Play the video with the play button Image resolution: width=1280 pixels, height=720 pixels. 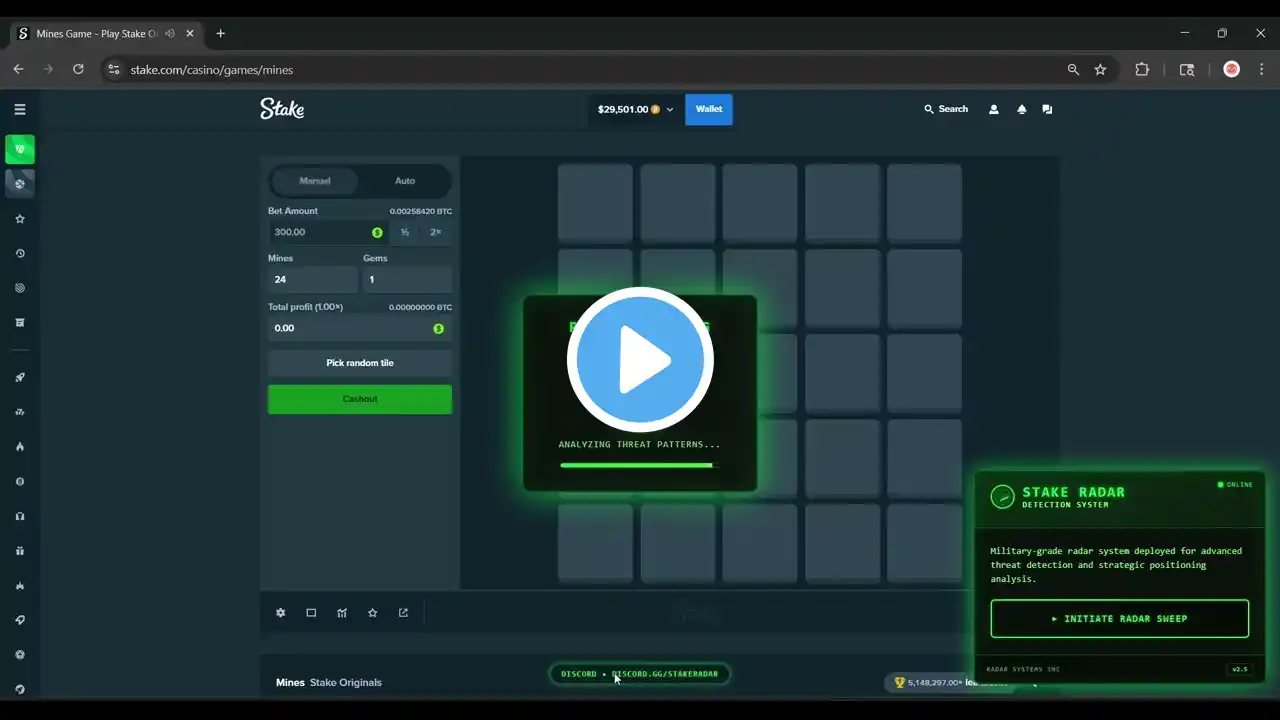(640, 360)
